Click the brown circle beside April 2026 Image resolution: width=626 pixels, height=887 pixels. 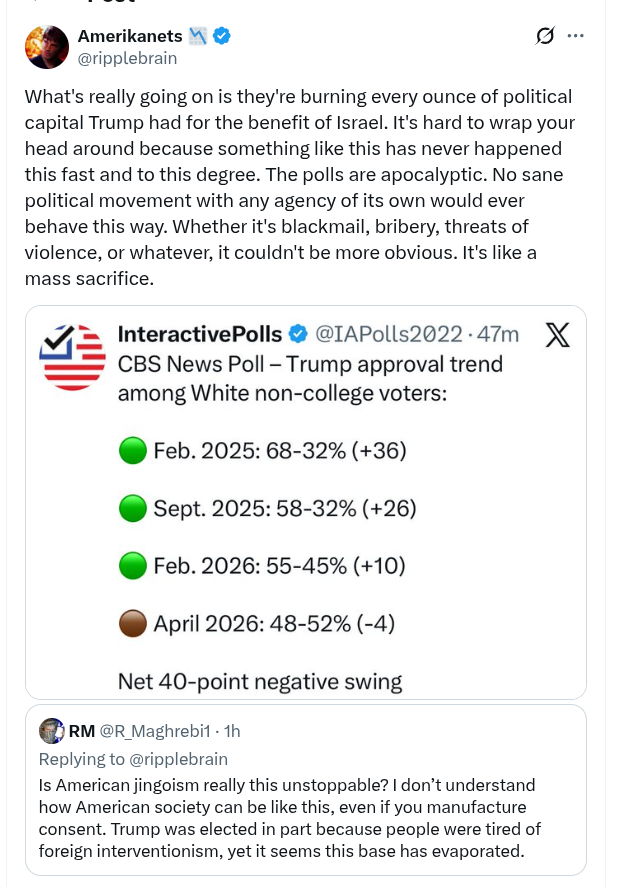tap(132, 625)
